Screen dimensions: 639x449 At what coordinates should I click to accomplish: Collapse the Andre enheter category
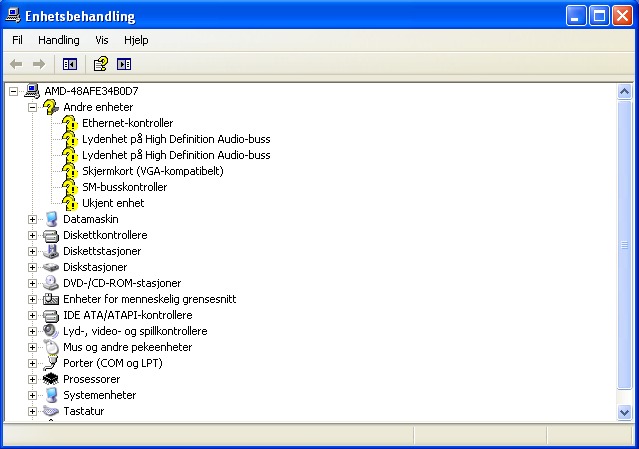pos(32,108)
